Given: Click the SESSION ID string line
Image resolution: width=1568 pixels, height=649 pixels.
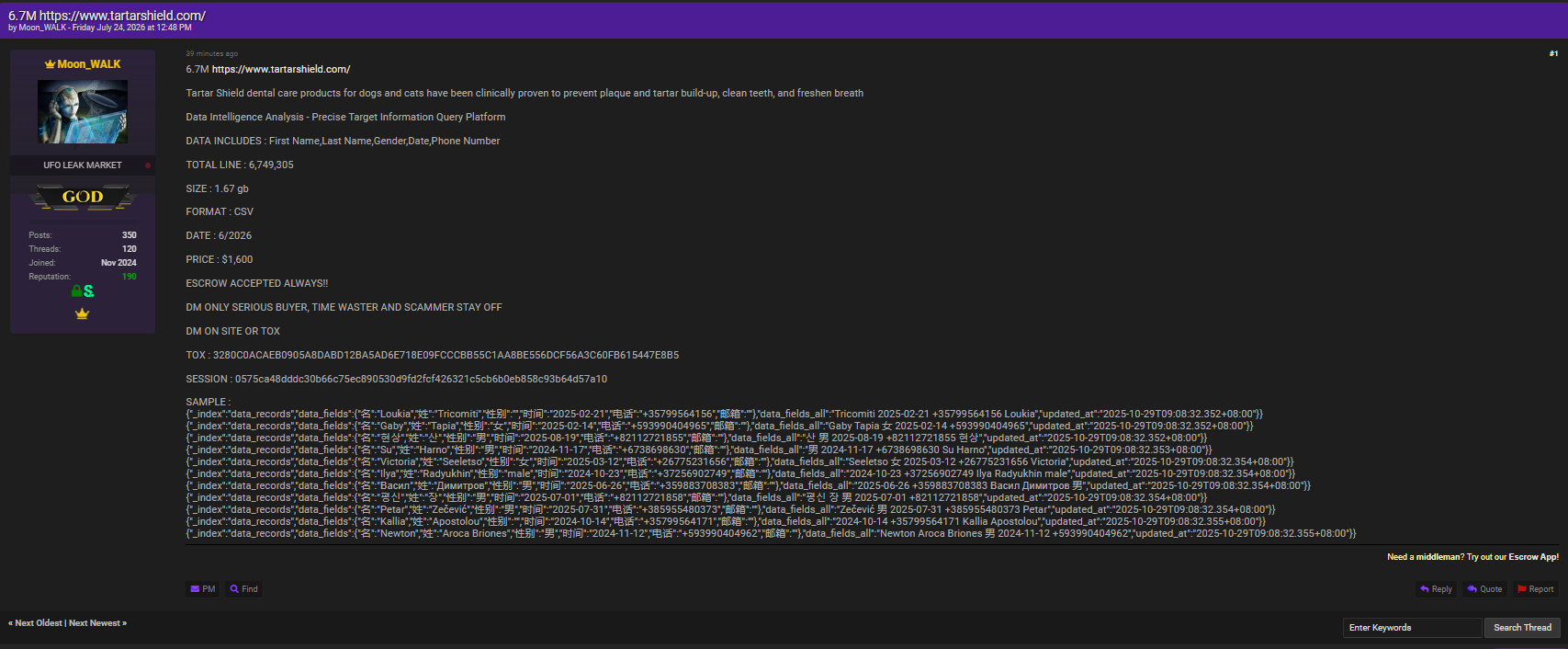Looking at the screenshot, I should click(397, 379).
